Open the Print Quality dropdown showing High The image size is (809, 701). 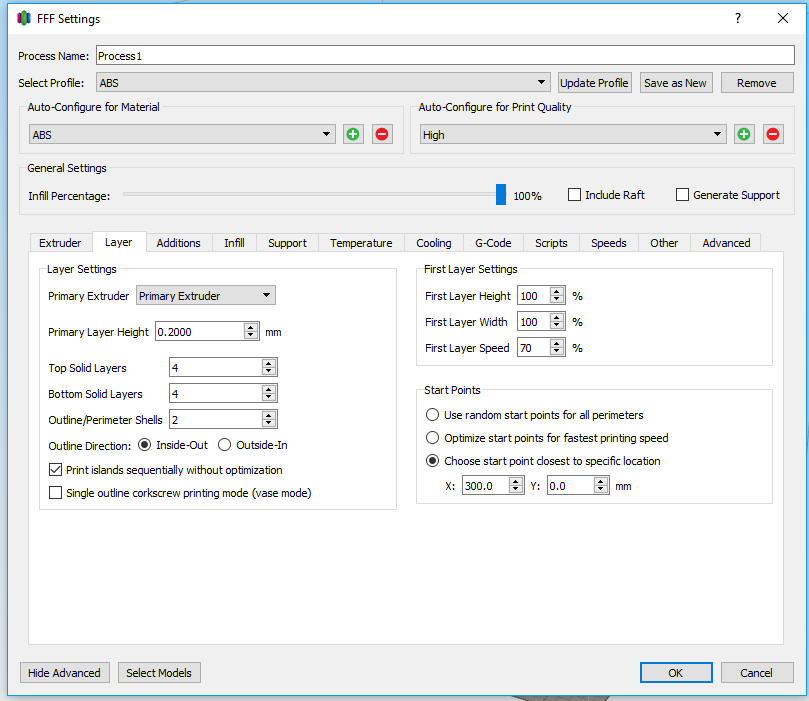pyautogui.click(x=573, y=135)
